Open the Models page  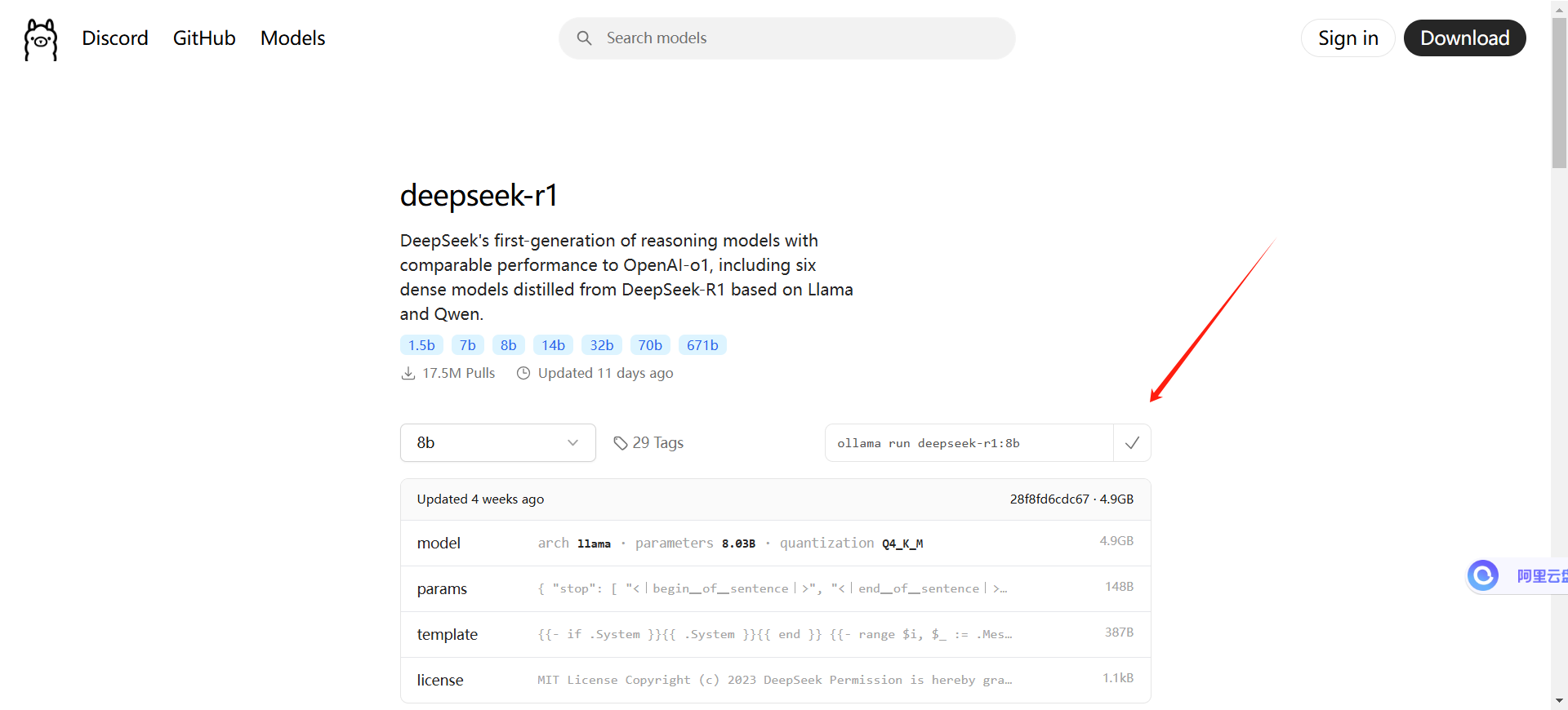(292, 38)
